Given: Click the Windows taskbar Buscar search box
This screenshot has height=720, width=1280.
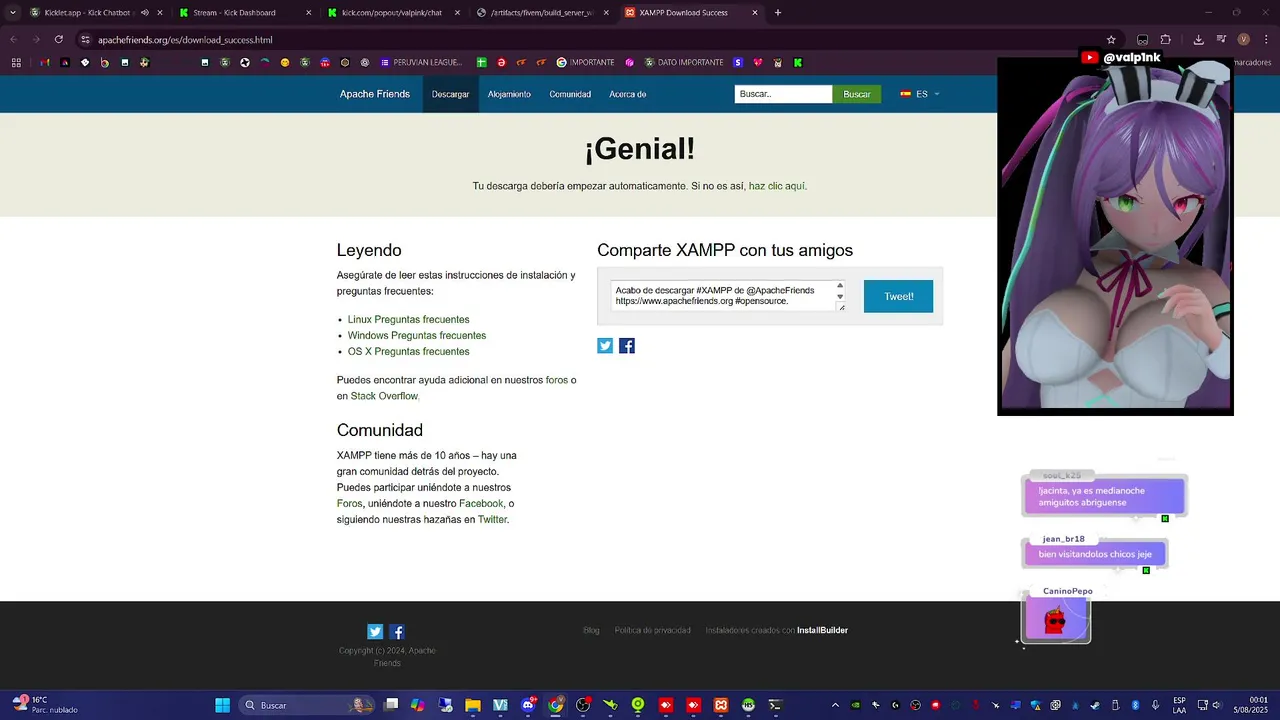Looking at the screenshot, I should coord(308,705).
